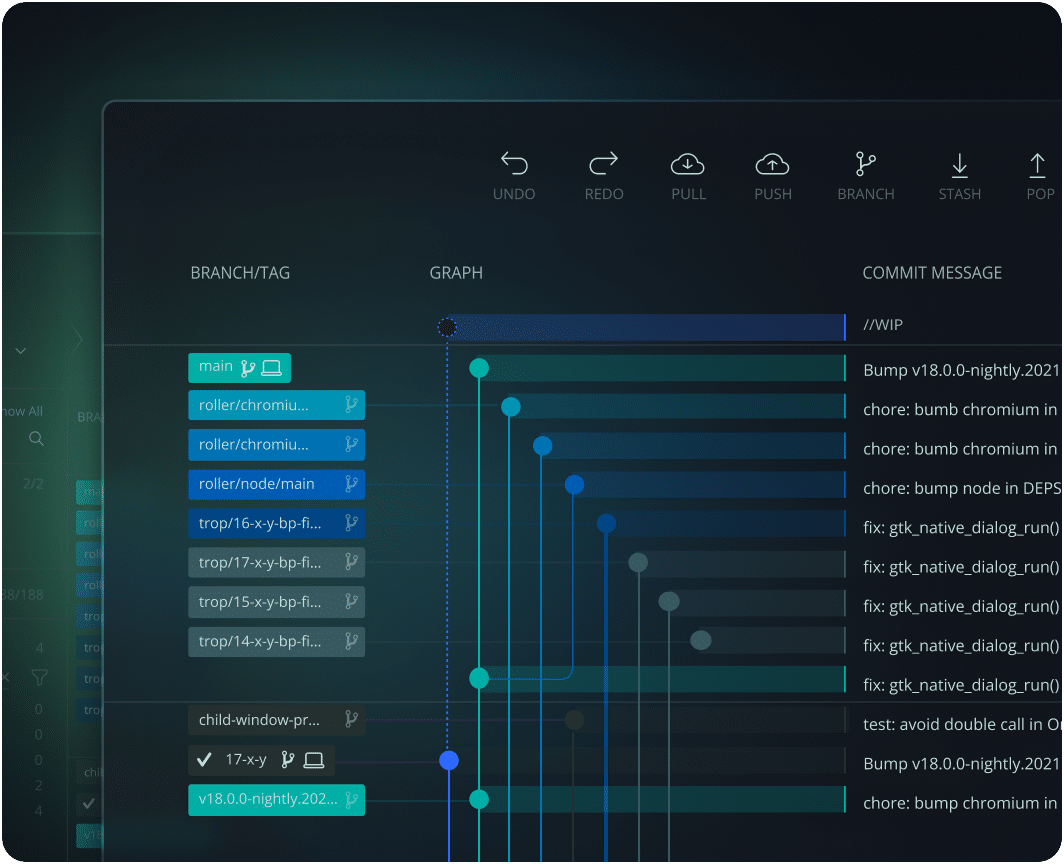Click the BRANCH/TAG column header
Image resolution: width=1064 pixels, height=864 pixels.
[x=240, y=273]
